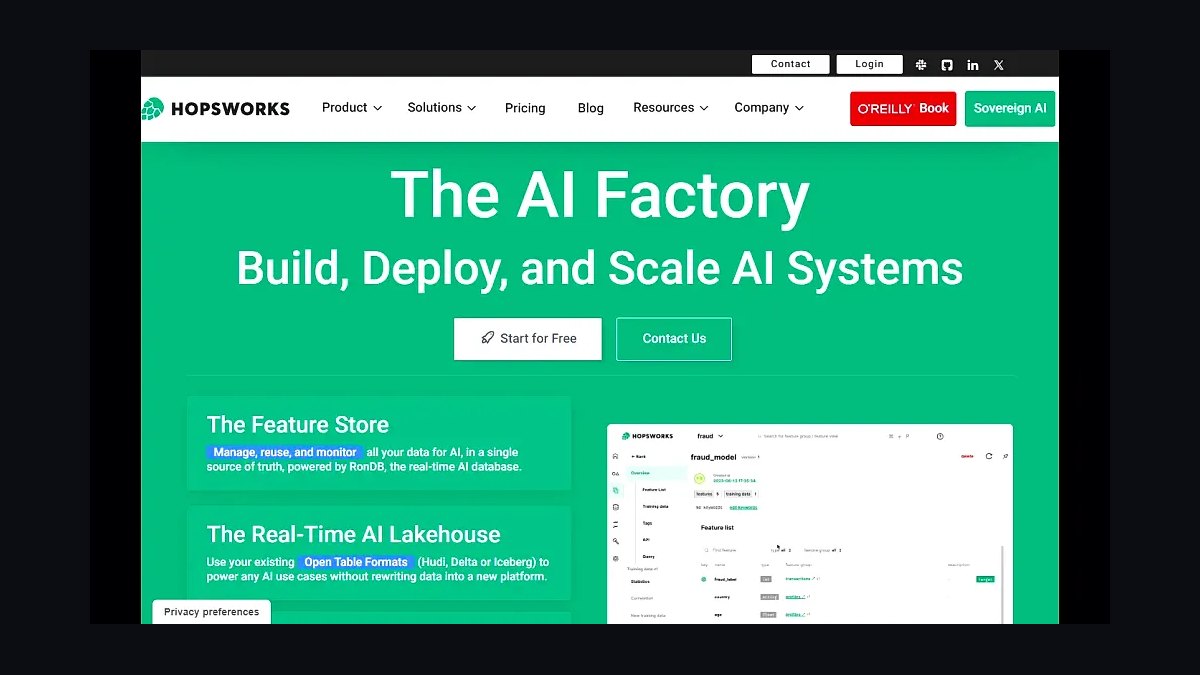Click the product demo screenshot
This screenshot has height=675, width=1200.
point(810,524)
